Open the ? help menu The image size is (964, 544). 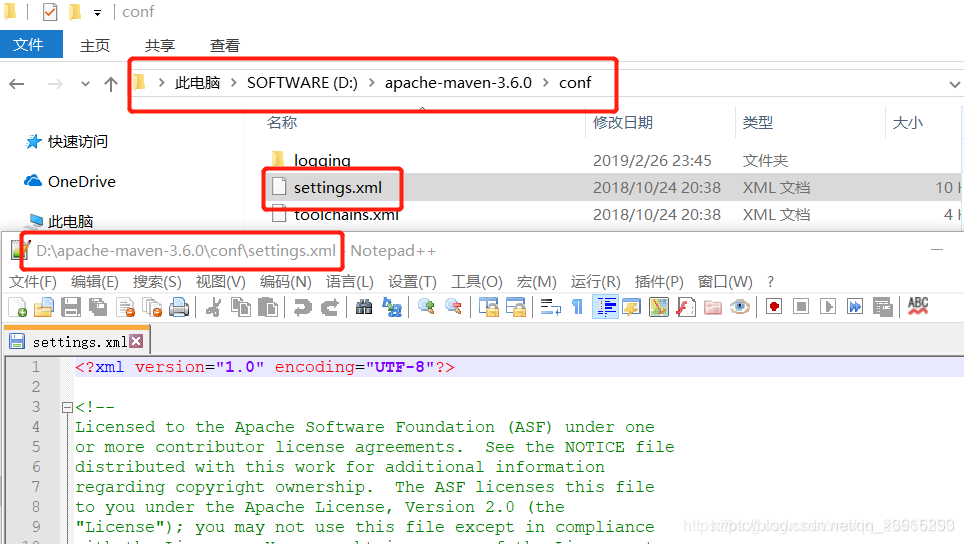coord(770,282)
